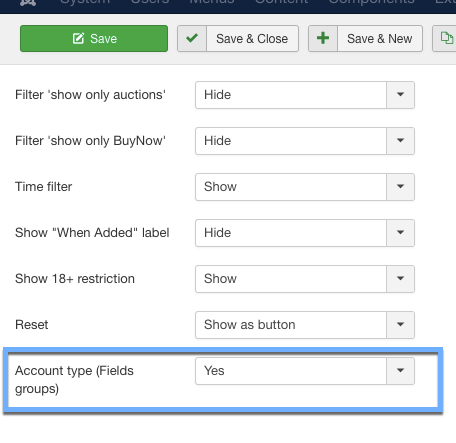
Task: Expand Filter 'show only auctions' dropdown
Action: click(x=305, y=95)
